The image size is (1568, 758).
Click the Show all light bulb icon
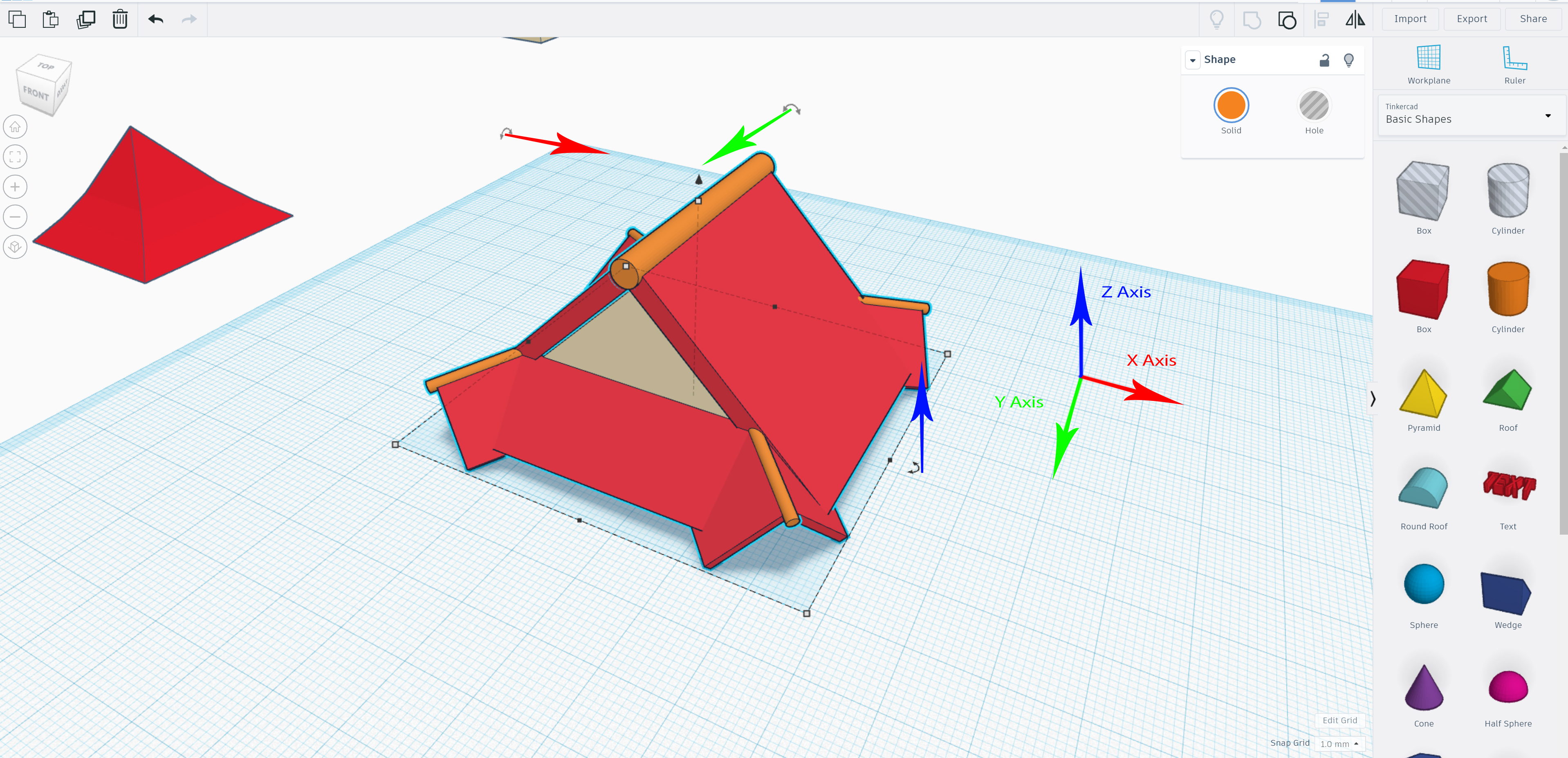1216,20
